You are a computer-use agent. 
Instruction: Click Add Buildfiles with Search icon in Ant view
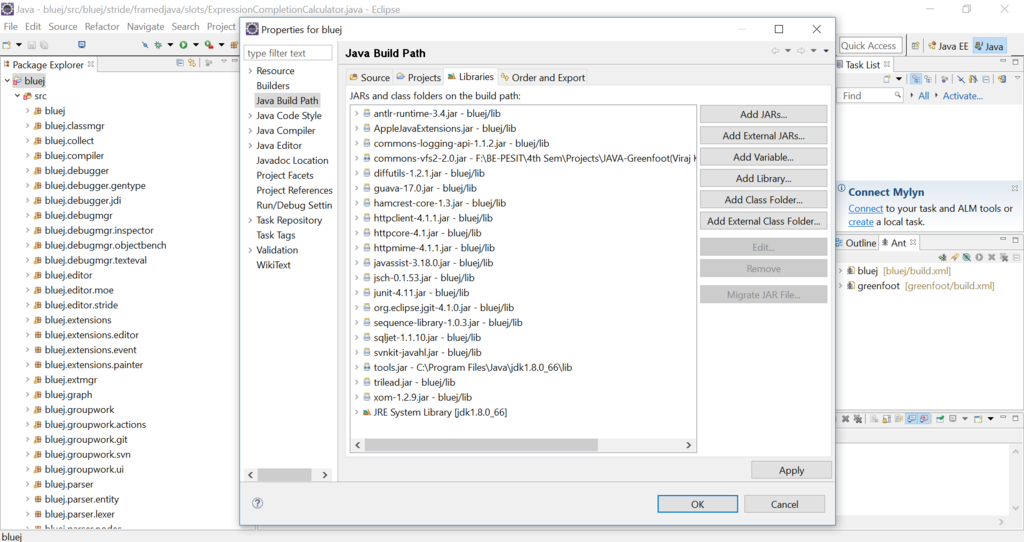(x=955, y=257)
